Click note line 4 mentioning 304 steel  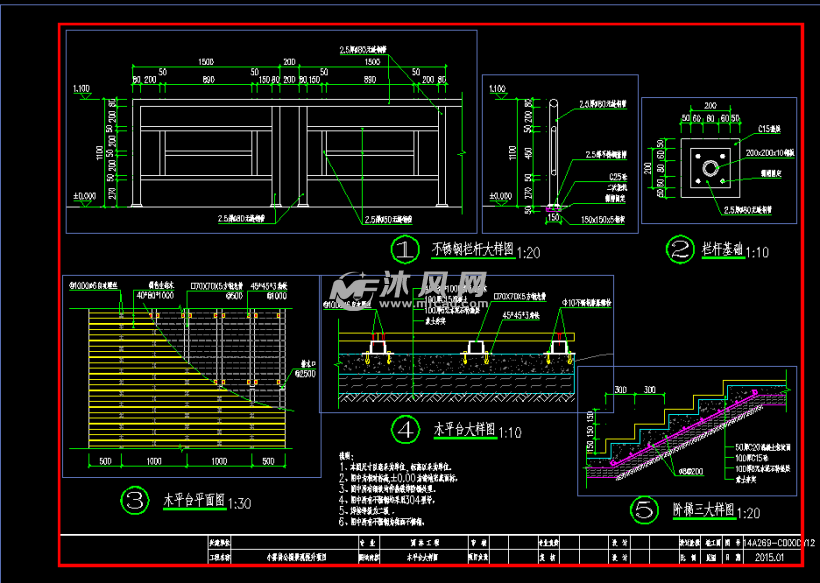388,500
